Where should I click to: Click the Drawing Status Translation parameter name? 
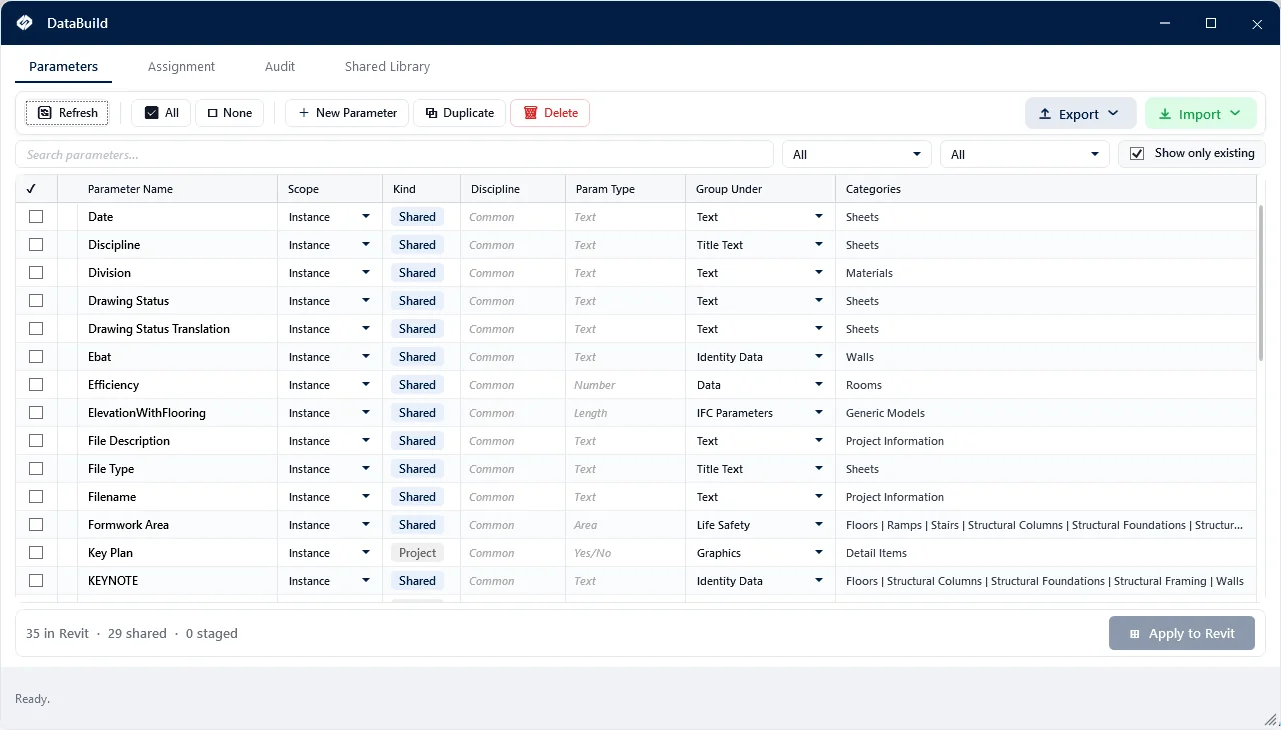tap(159, 329)
